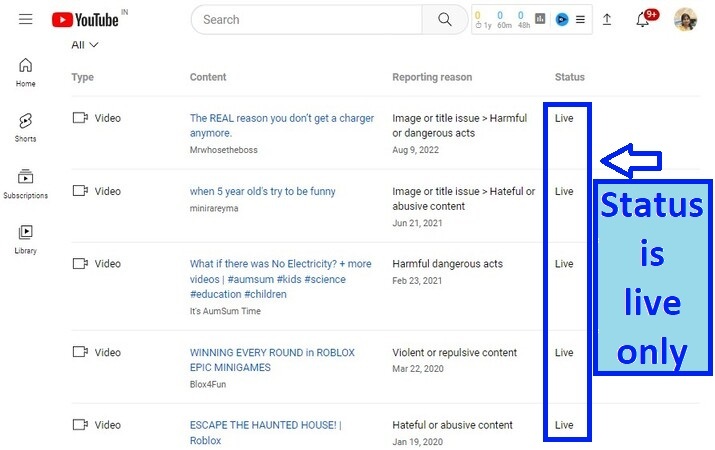Open "when 5 year old's try to be funny"
715x450 pixels.
point(262,191)
